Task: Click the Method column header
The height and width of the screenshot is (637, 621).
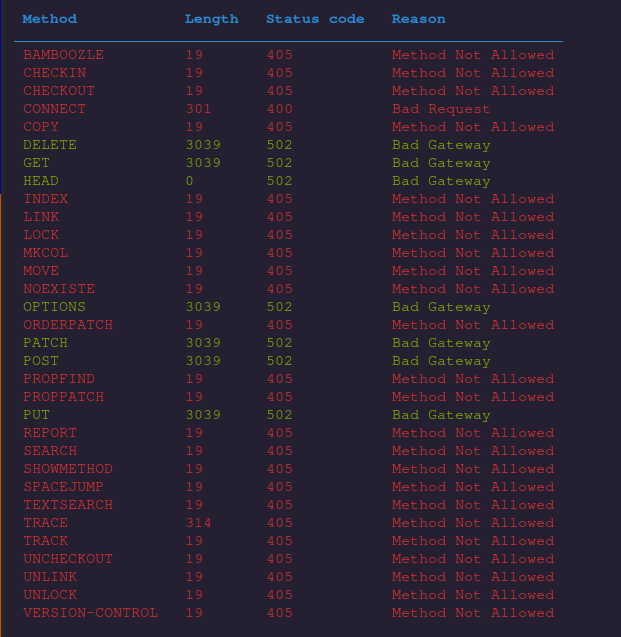Action: pyautogui.click(x=50, y=19)
